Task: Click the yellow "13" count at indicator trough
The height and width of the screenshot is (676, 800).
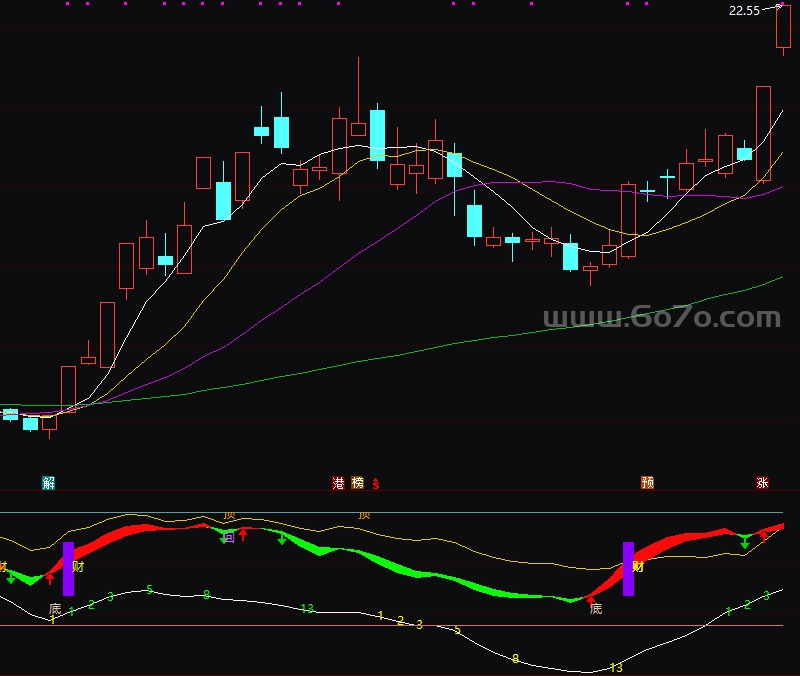Action: point(616,667)
